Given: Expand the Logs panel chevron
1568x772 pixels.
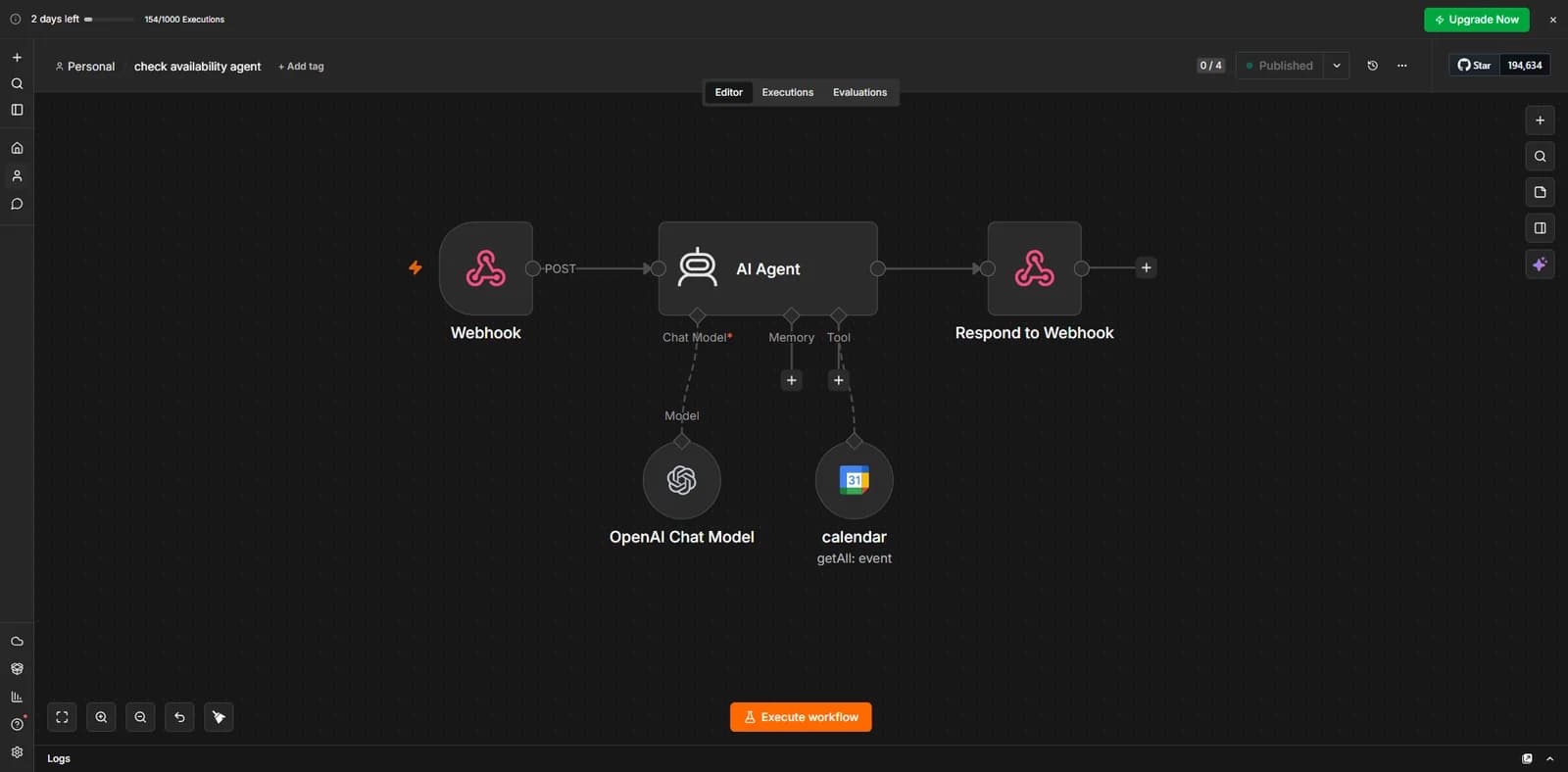Looking at the screenshot, I should (1549, 758).
